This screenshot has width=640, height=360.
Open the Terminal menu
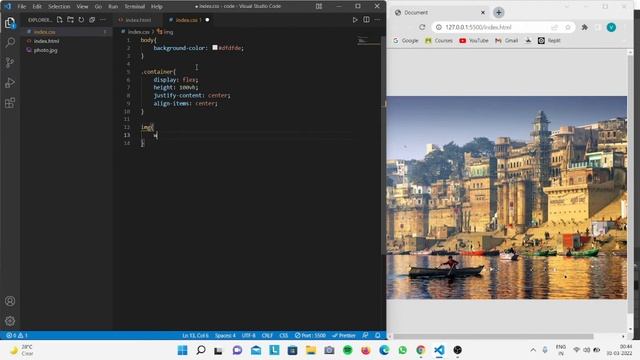pyautogui.click(x=134, y=7)
